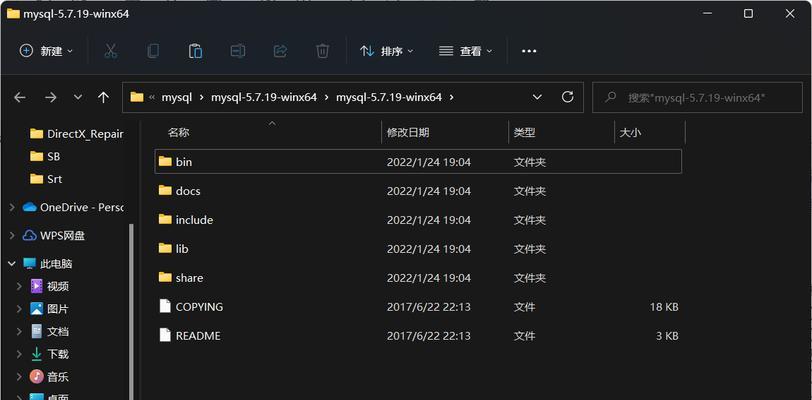Maximize the explorer window
Image resolution: width=812 pixels, height=400 pixels.
748,14
